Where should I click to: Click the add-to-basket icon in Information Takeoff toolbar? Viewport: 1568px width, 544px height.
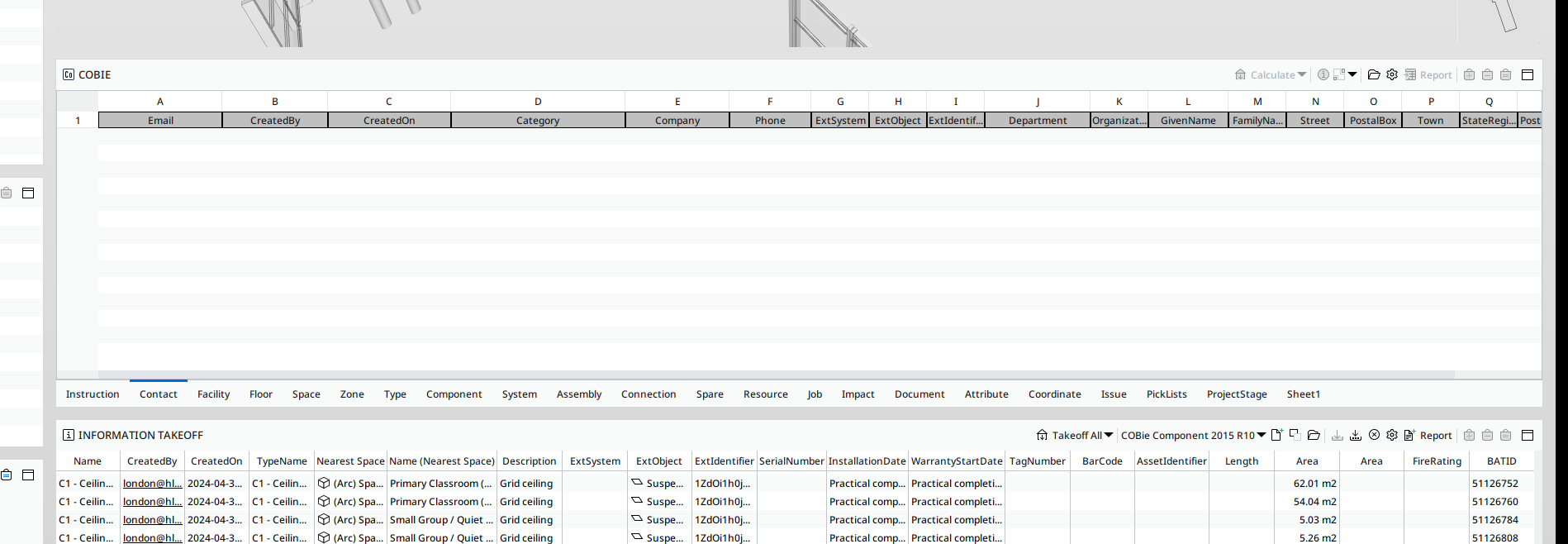click(1469, 435)
